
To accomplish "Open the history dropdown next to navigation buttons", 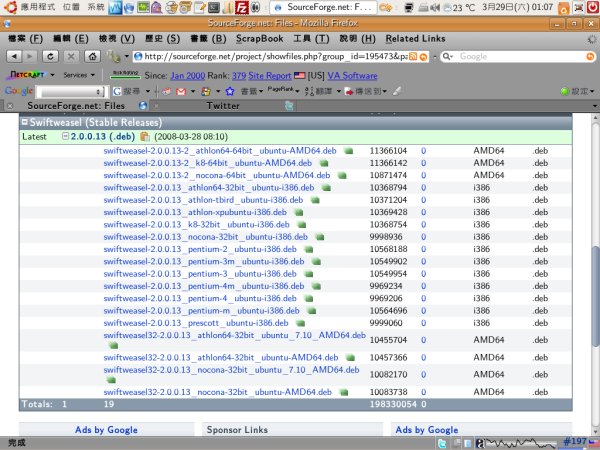I will [127, 57].
